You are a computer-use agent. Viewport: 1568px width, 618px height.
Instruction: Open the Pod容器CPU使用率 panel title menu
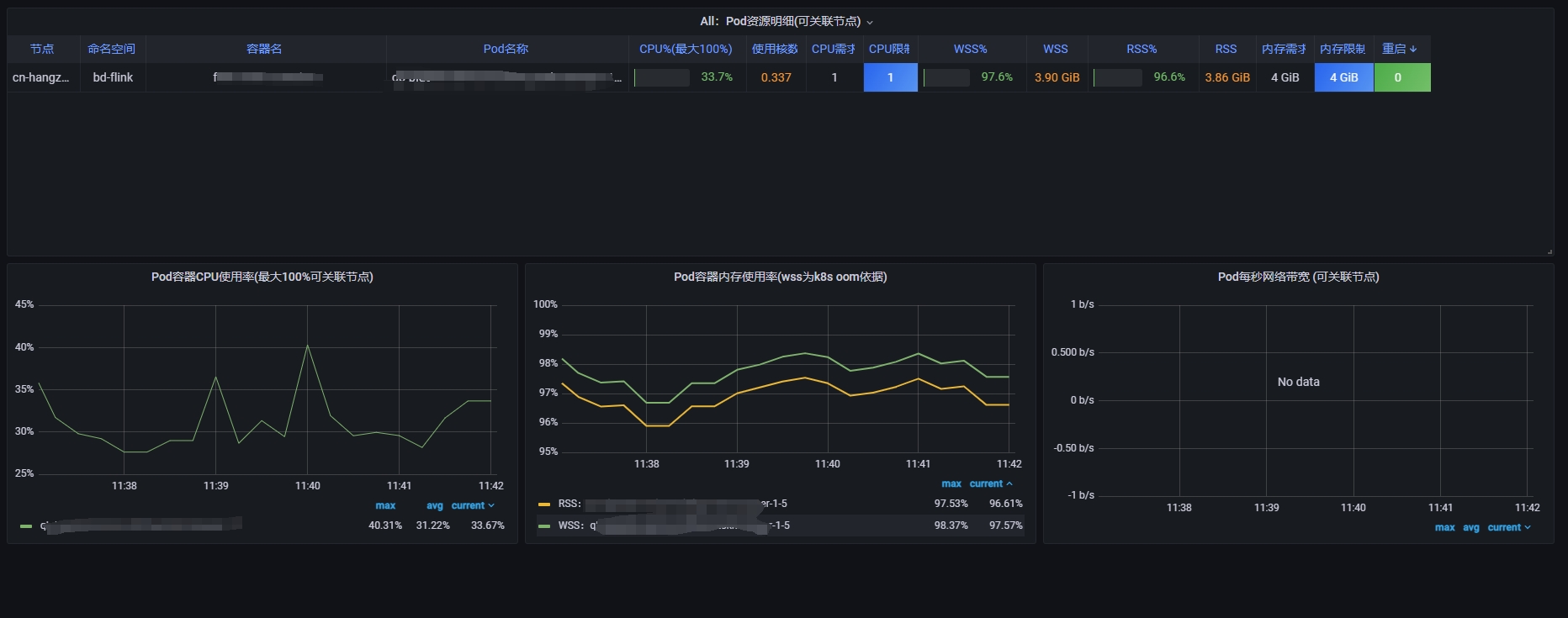click(x=262, y=277)
